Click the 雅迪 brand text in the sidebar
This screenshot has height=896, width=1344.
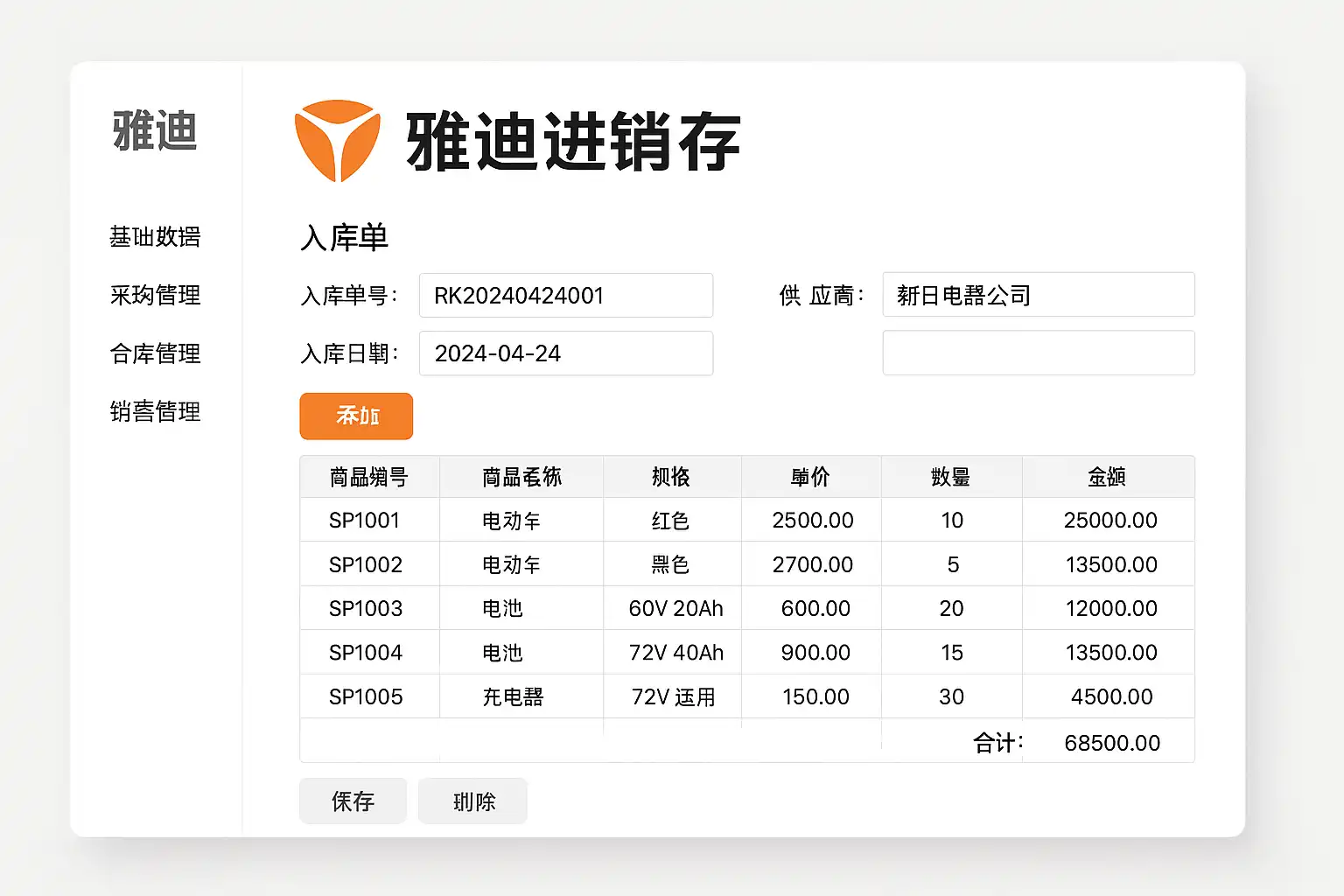point(155,131)
